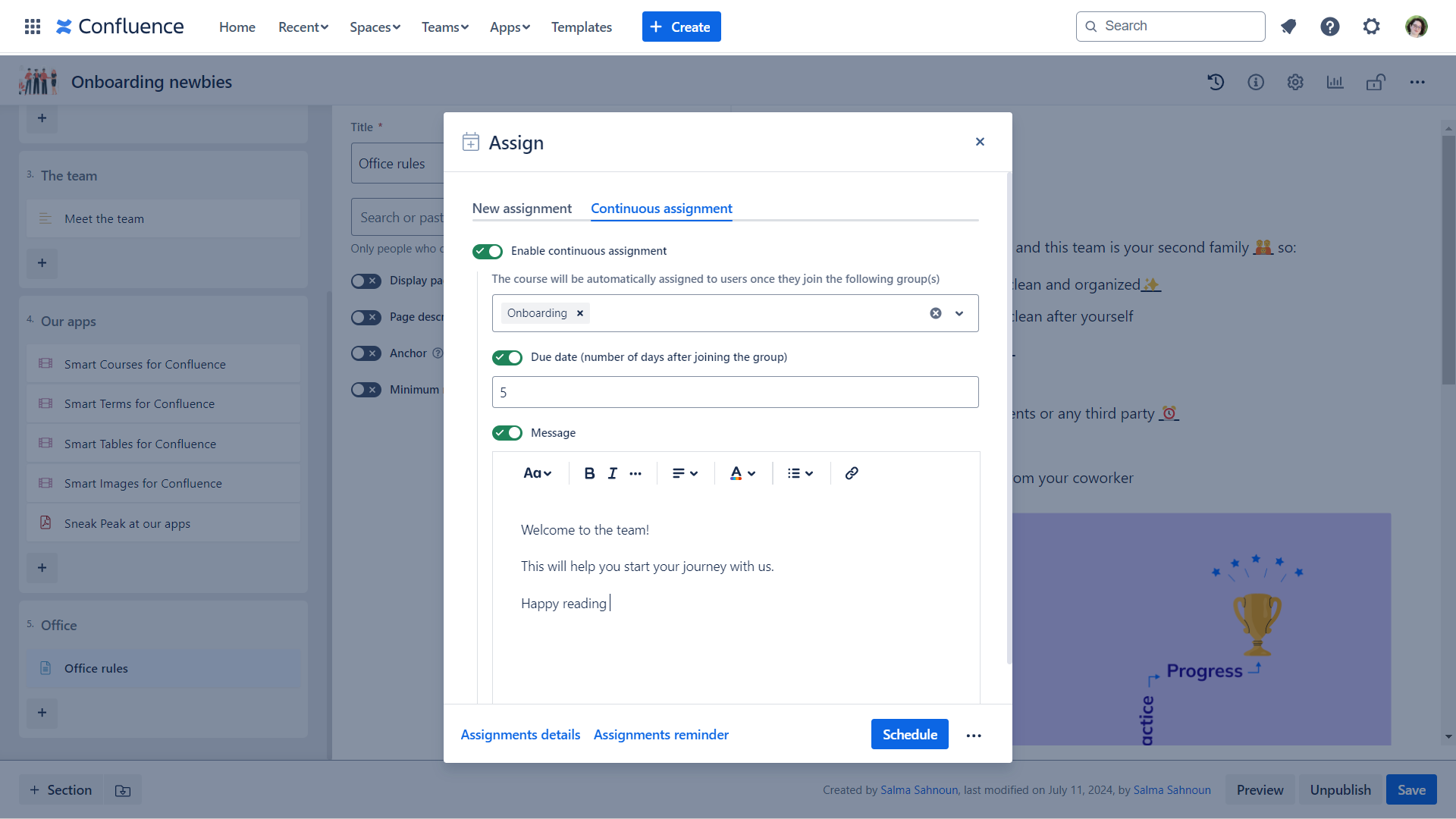Click the Italic formatting icon

613,473
